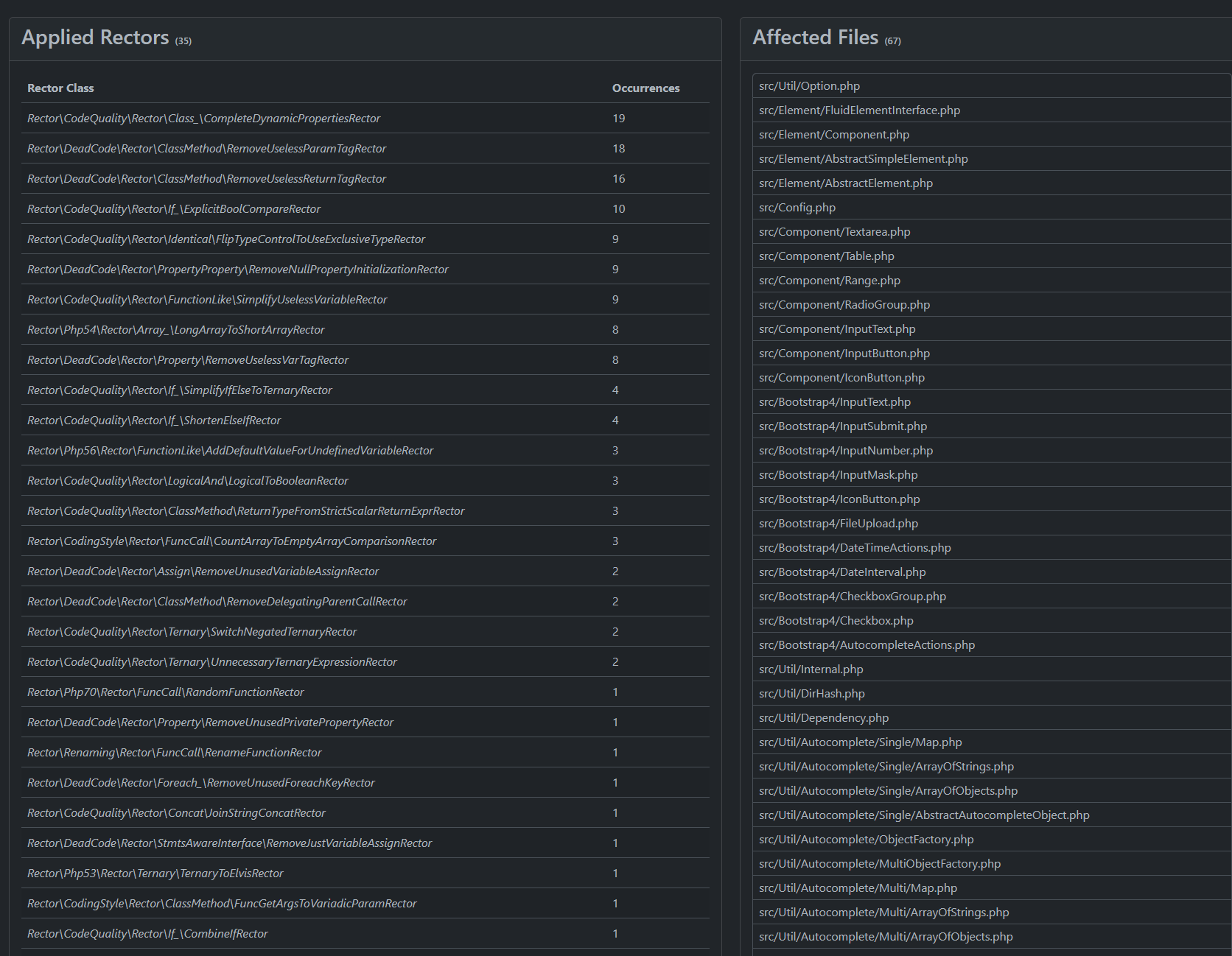Viewport: 1232px width, 956px height.
Task: Open src/Element/AbstractSimpleElement.php entry
Action: click(x=992, y=158)
